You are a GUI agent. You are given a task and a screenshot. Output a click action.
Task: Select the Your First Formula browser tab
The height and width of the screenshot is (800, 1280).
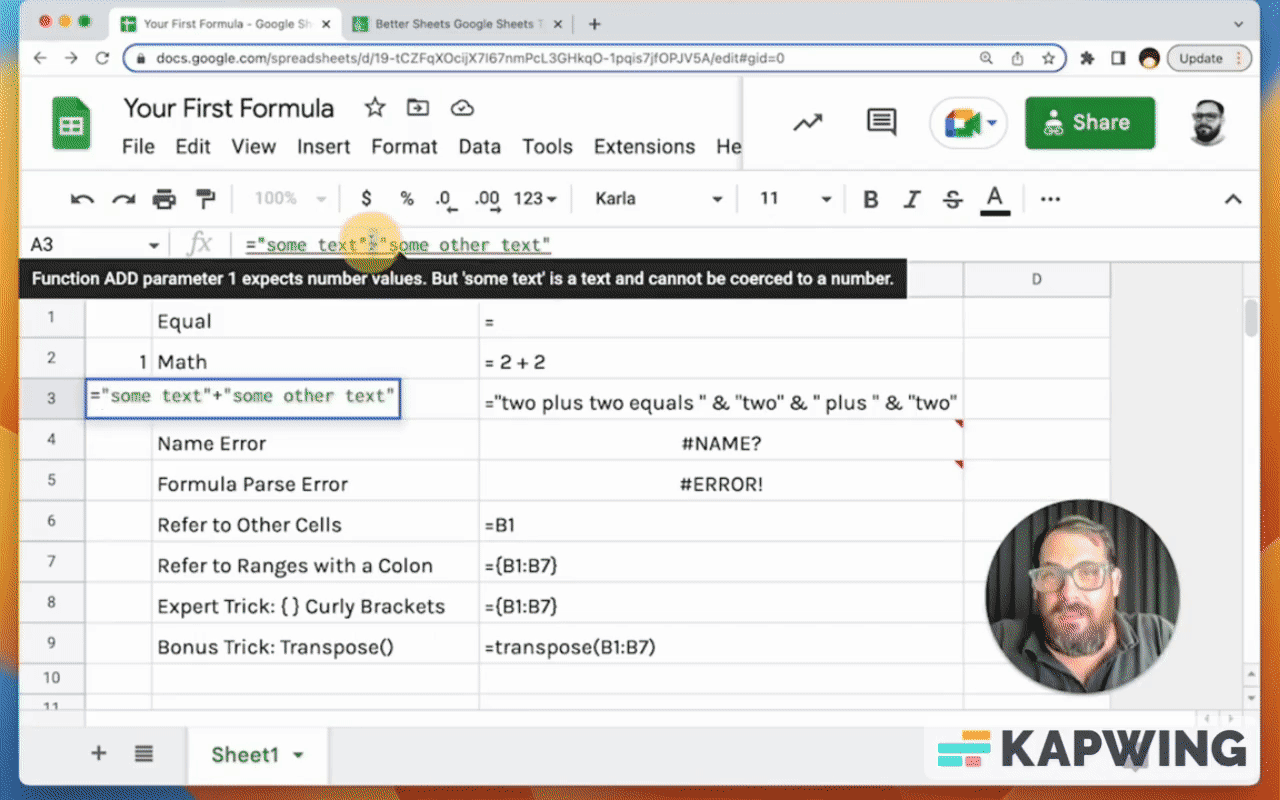click(x=225, y=24)
